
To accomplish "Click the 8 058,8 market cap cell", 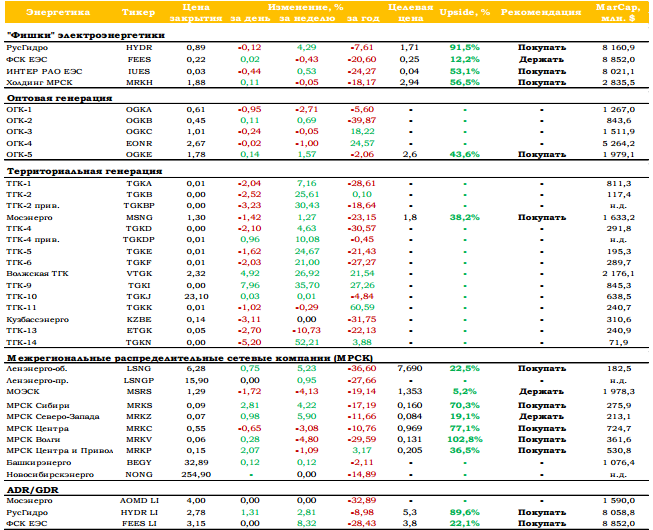I will (x=618, y=513).
